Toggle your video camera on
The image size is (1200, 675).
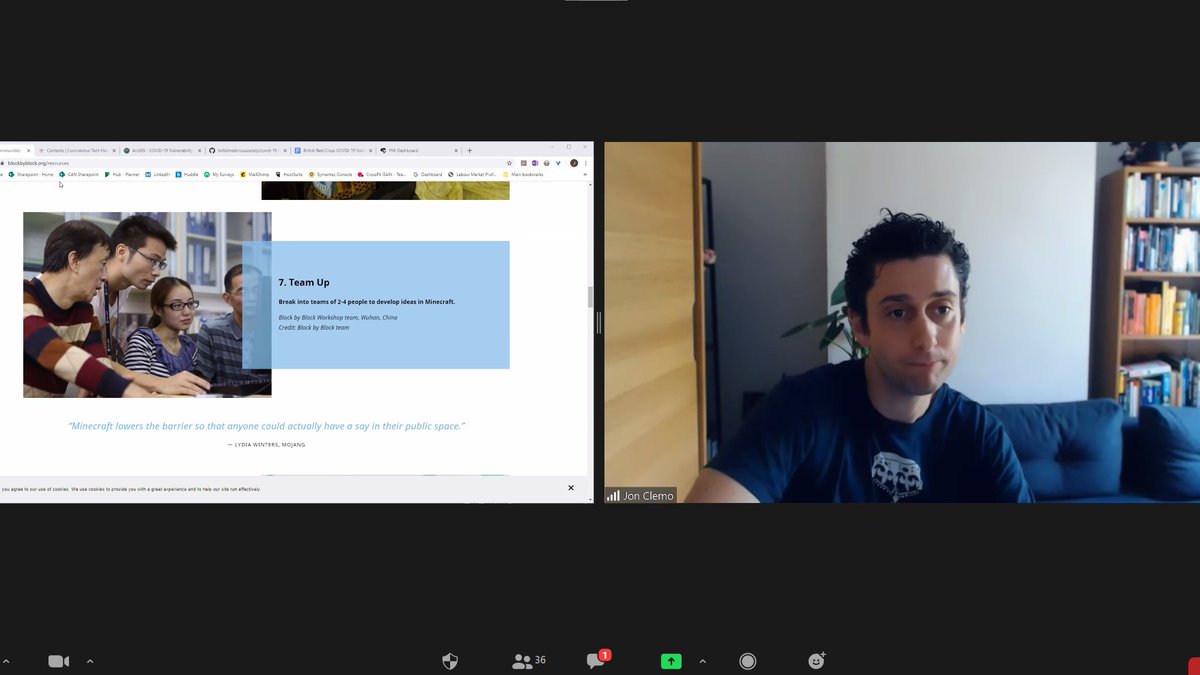click(x=58, y=660)
